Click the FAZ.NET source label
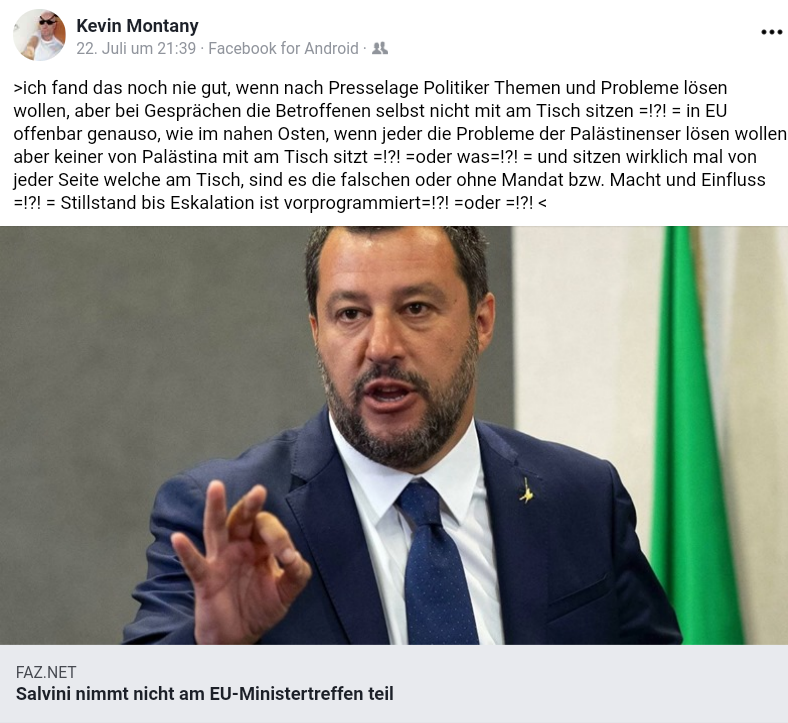Image resolution: width=788 pixels, height=723 pixels. point(46,672)
